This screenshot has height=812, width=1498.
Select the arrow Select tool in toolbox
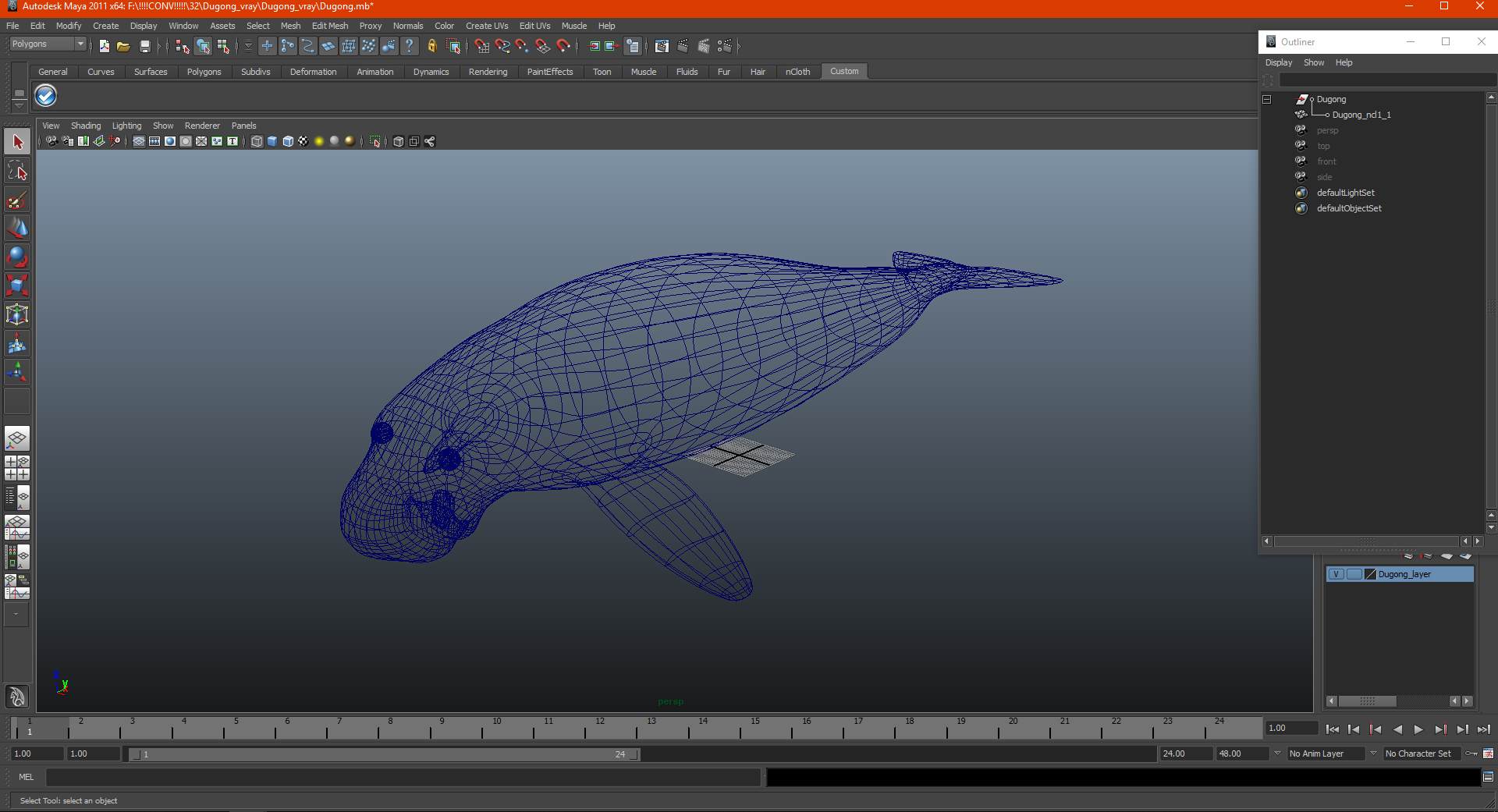[17, 142]
